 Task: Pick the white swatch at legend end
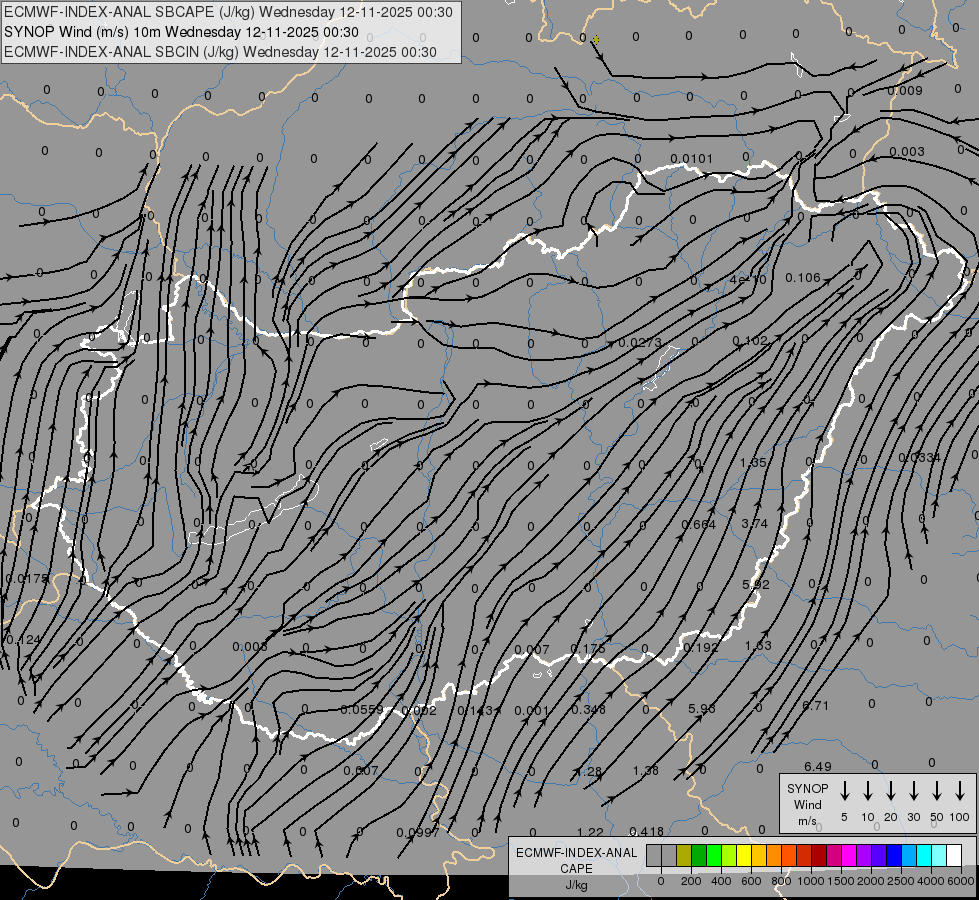click(953, 856)
